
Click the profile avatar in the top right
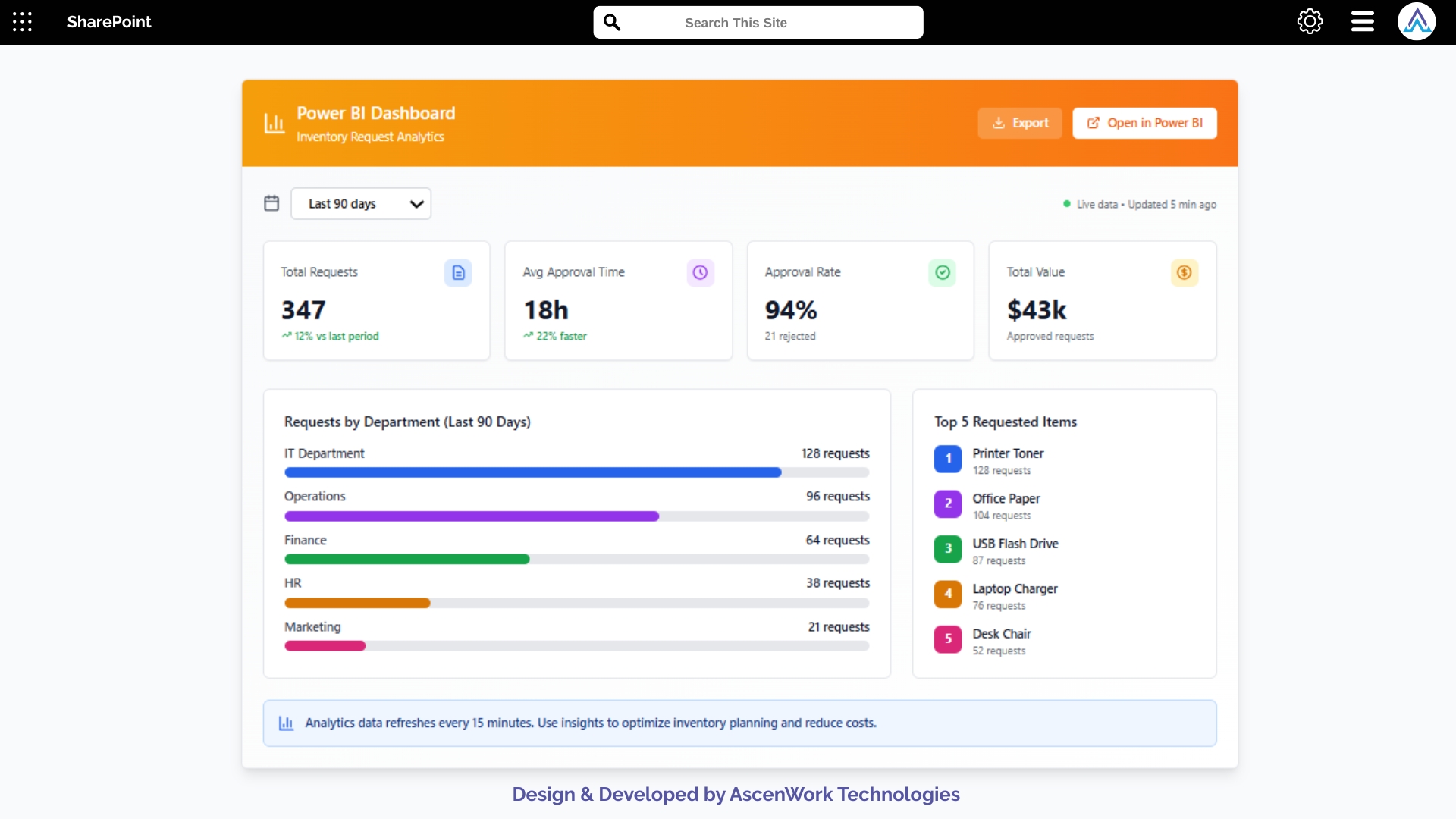point(1417,21)
